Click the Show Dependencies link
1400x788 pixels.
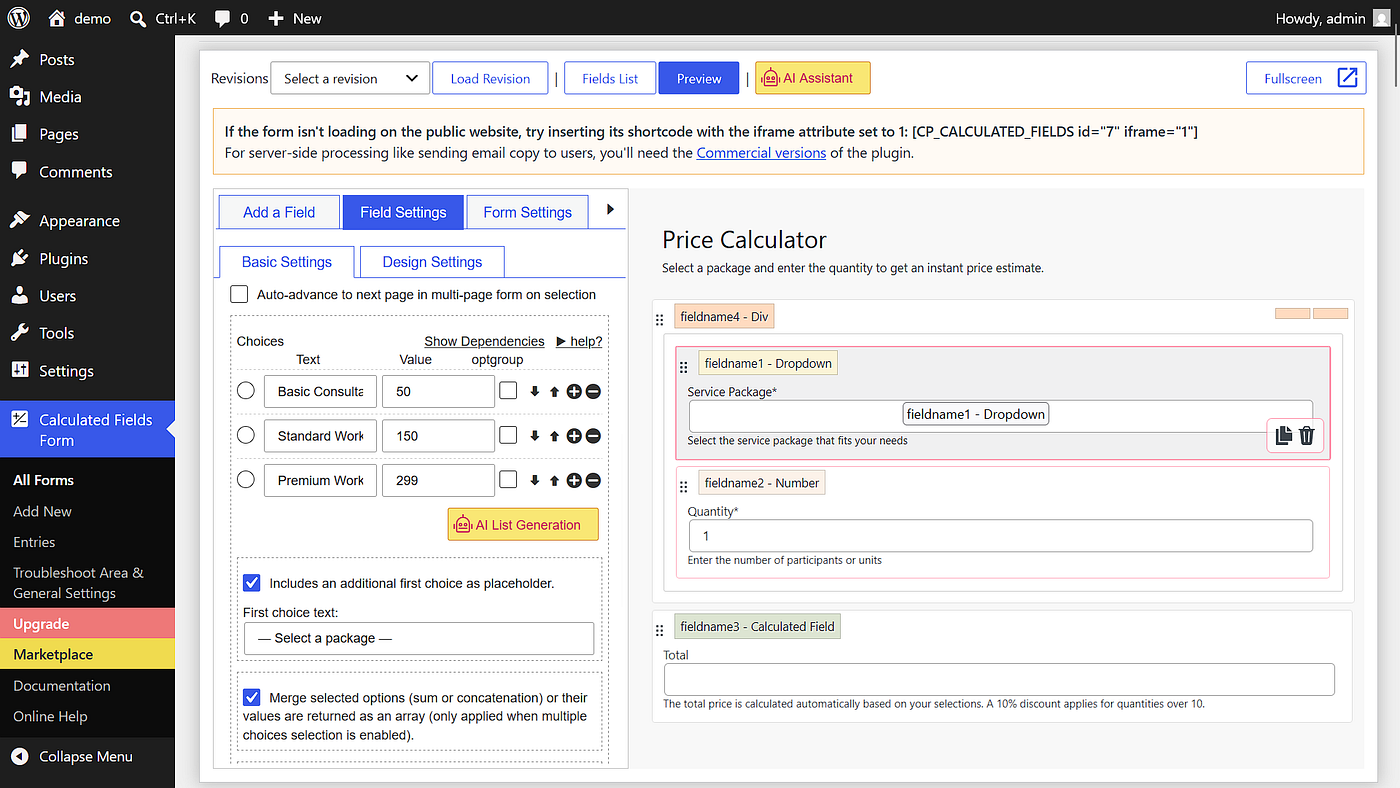tap(484, 341)
